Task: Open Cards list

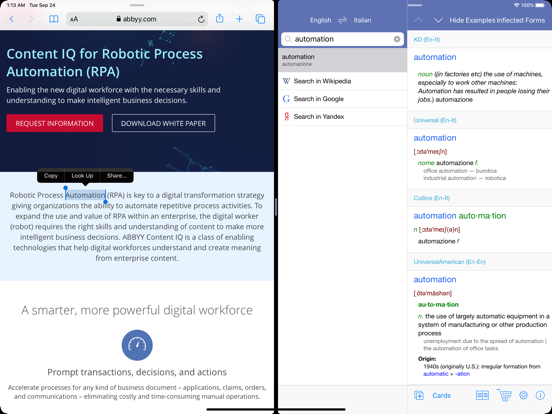Action: coord(441,396)
